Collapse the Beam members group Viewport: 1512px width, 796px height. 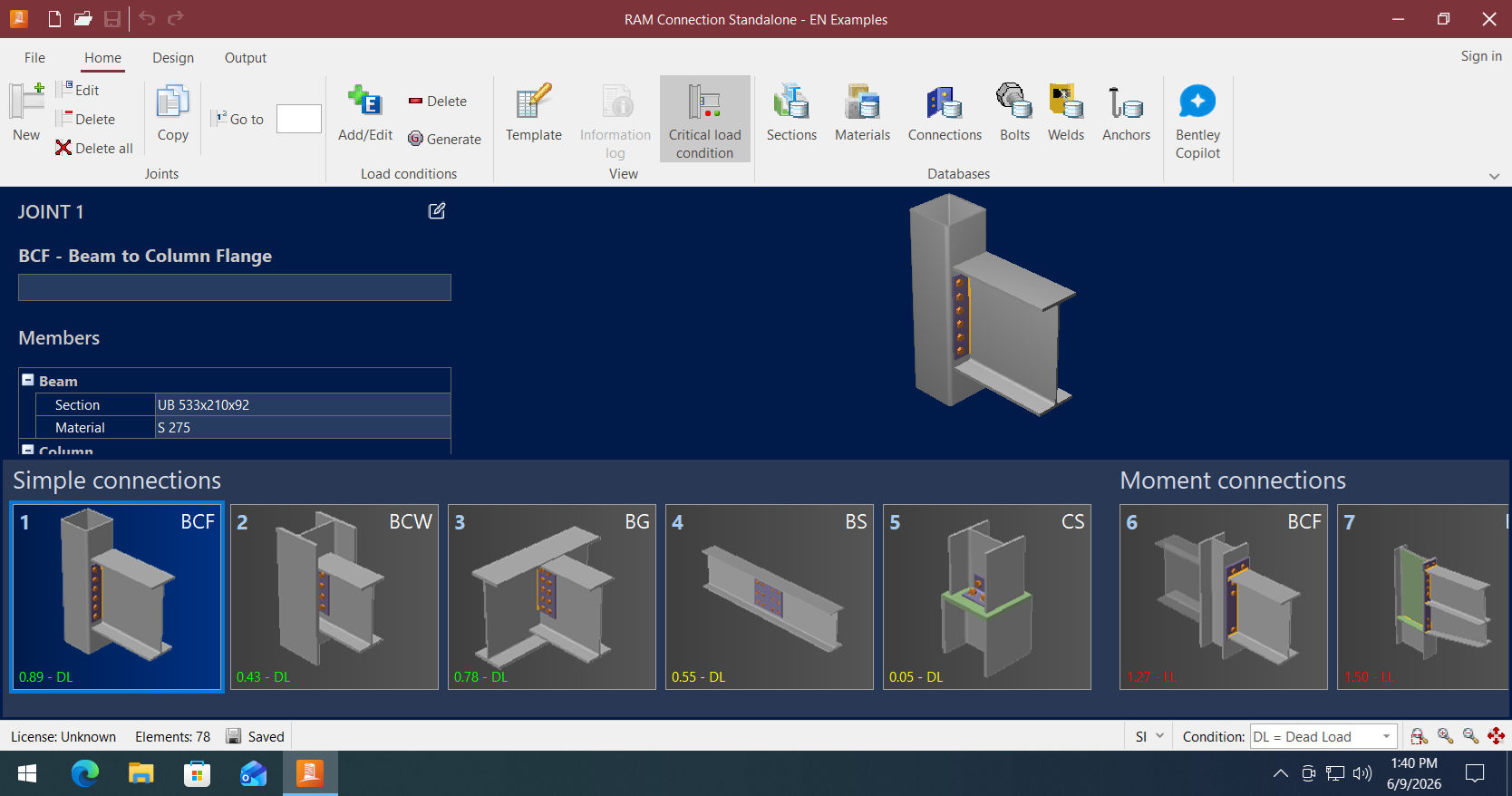click(28, 381)
